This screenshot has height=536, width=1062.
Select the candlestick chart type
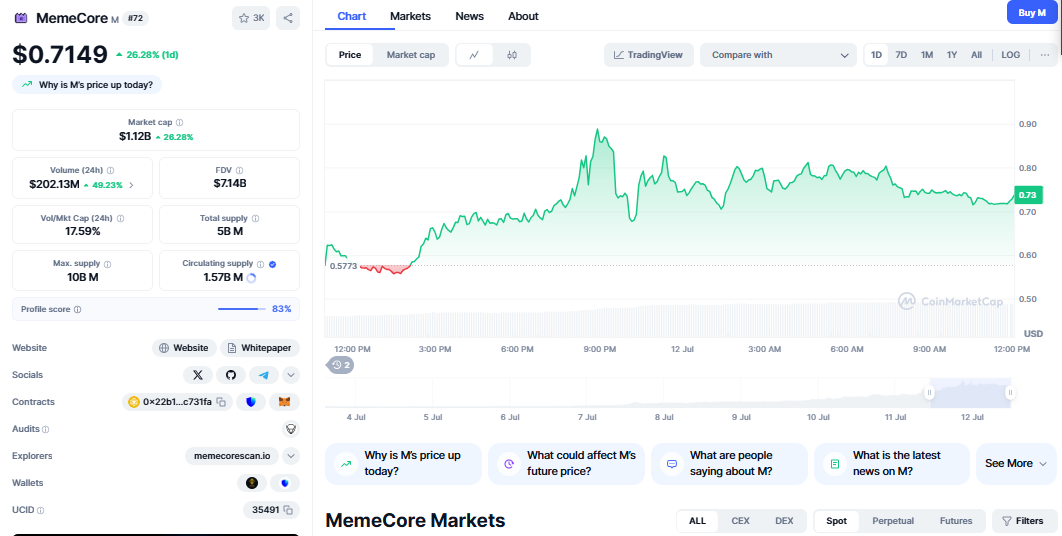(512, 55)
